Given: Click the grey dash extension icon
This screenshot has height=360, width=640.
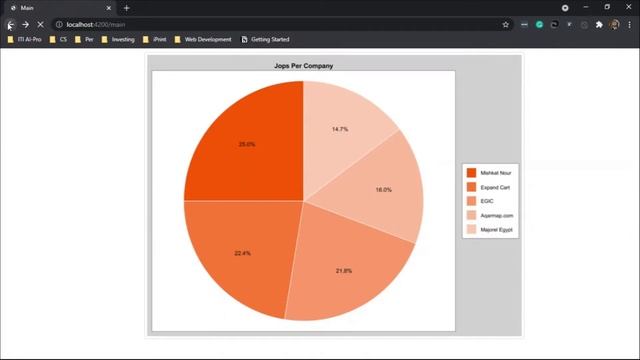Looking at the screenshot, I should [524, 24].
